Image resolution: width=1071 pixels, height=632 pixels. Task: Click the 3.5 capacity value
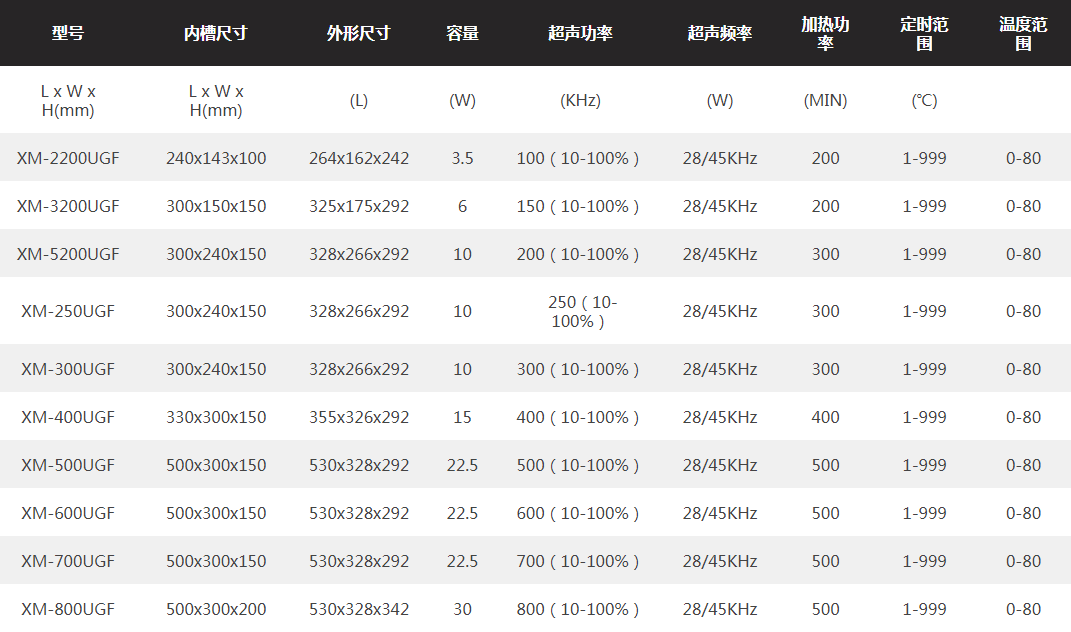tap(462, 158)
